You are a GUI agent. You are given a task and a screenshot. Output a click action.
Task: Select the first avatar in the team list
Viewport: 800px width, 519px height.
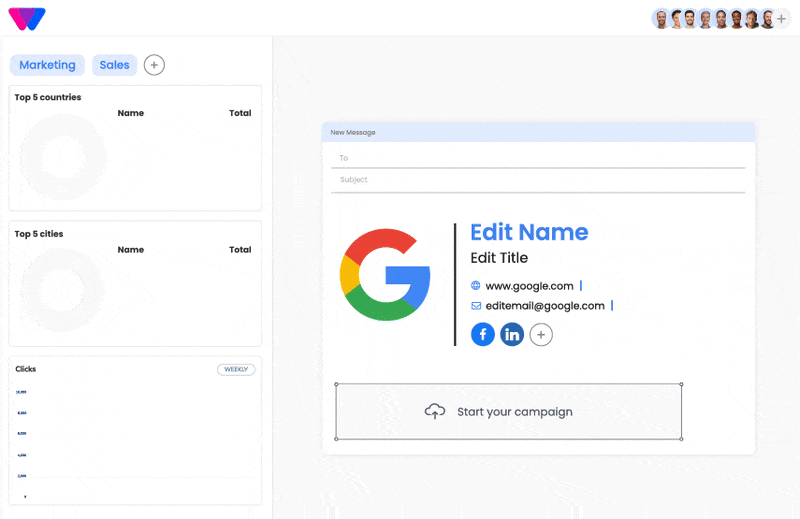click(660, 19)
